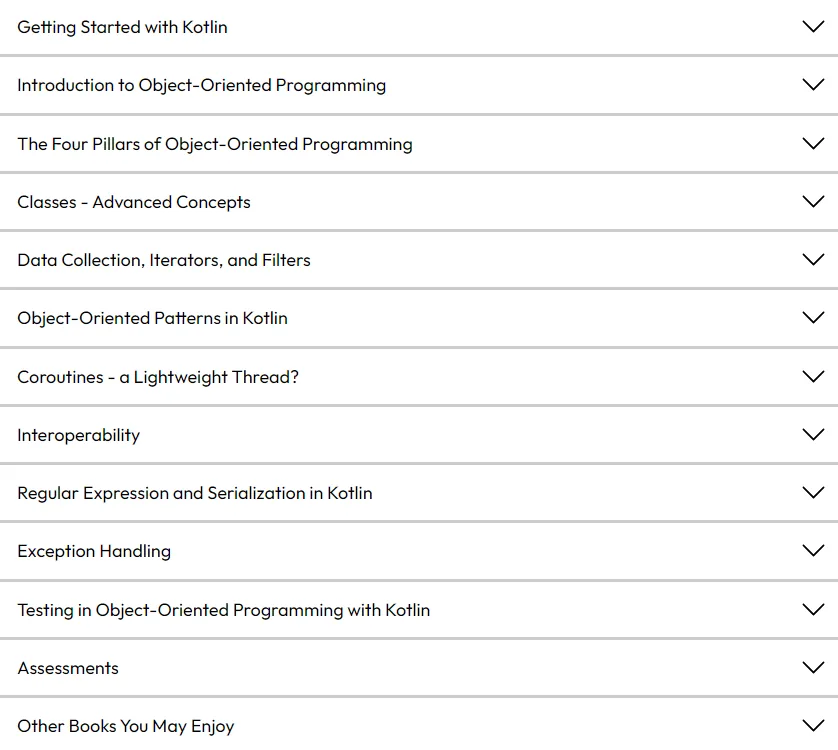Click the Interoperability chapter title

[x=79, y=435]
